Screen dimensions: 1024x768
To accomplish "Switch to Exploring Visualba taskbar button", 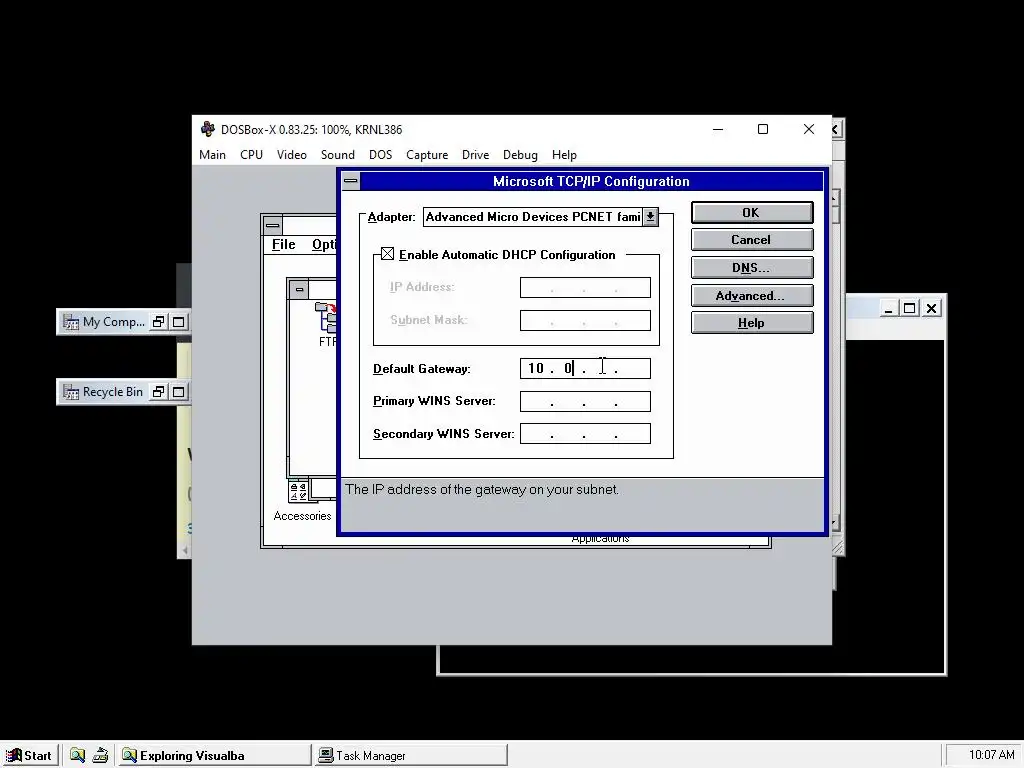I will click(214, 755).
